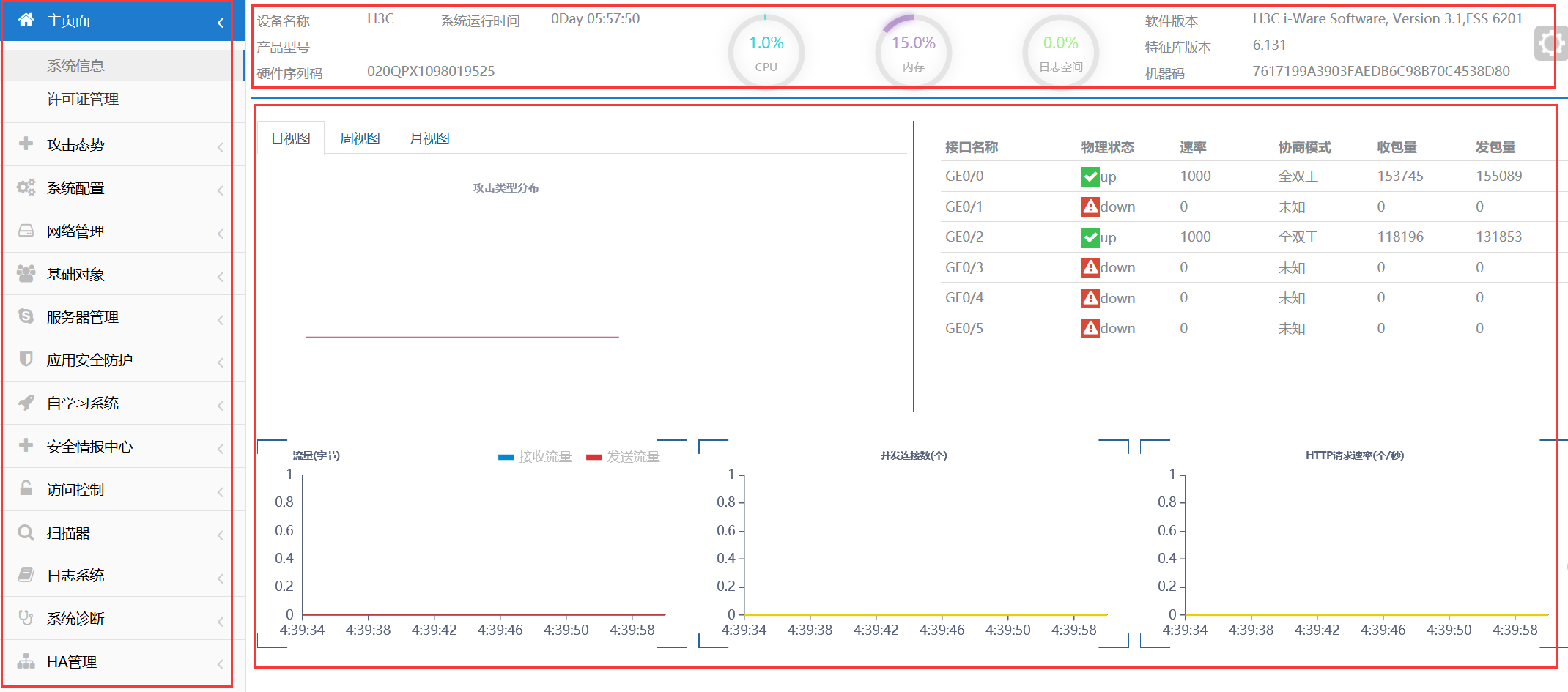Click the book icon for 日志系统
The width and height of the screenshot is (1568, 692).
[x=26, y=574]
